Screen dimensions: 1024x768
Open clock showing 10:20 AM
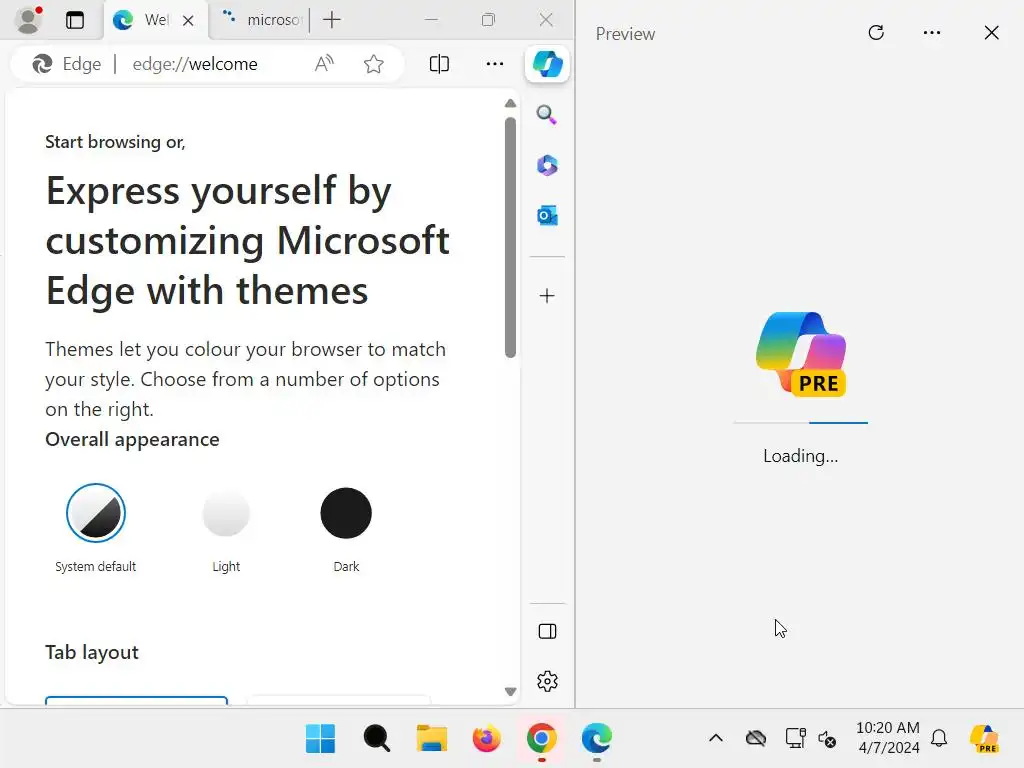point(888,738)
